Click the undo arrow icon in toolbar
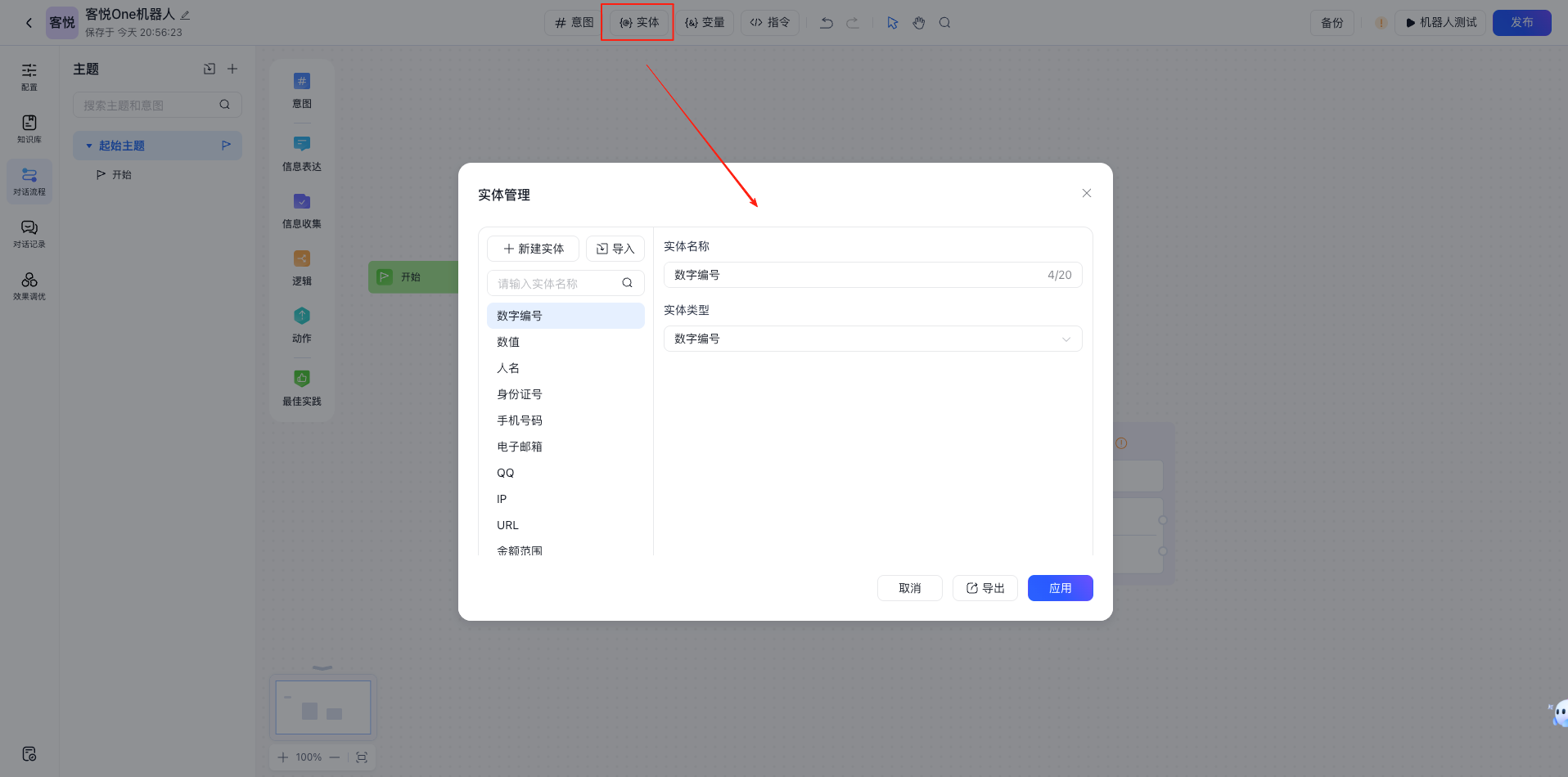1568x777 pixels. coord(827,23)
